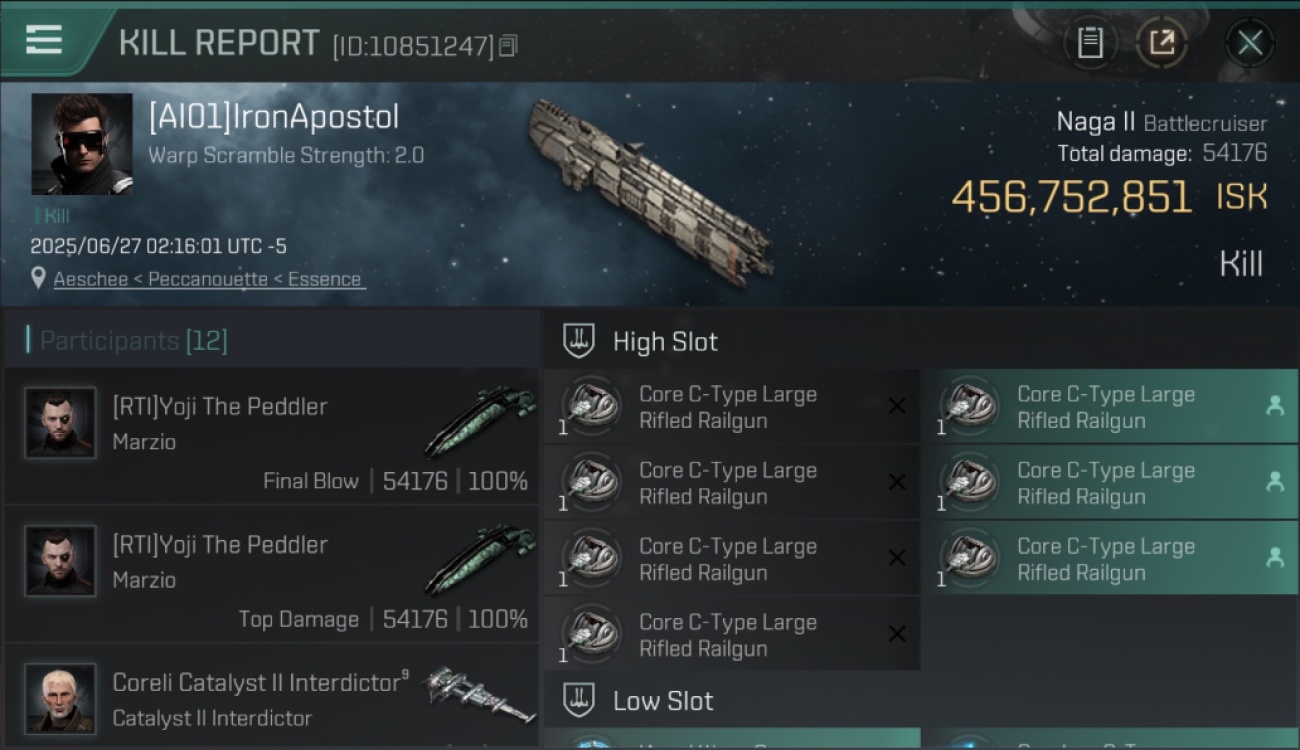Click the Marzio ship icon for Final Blow
The width and height of the screenshot is (1300, 750).
click(481, 420)
